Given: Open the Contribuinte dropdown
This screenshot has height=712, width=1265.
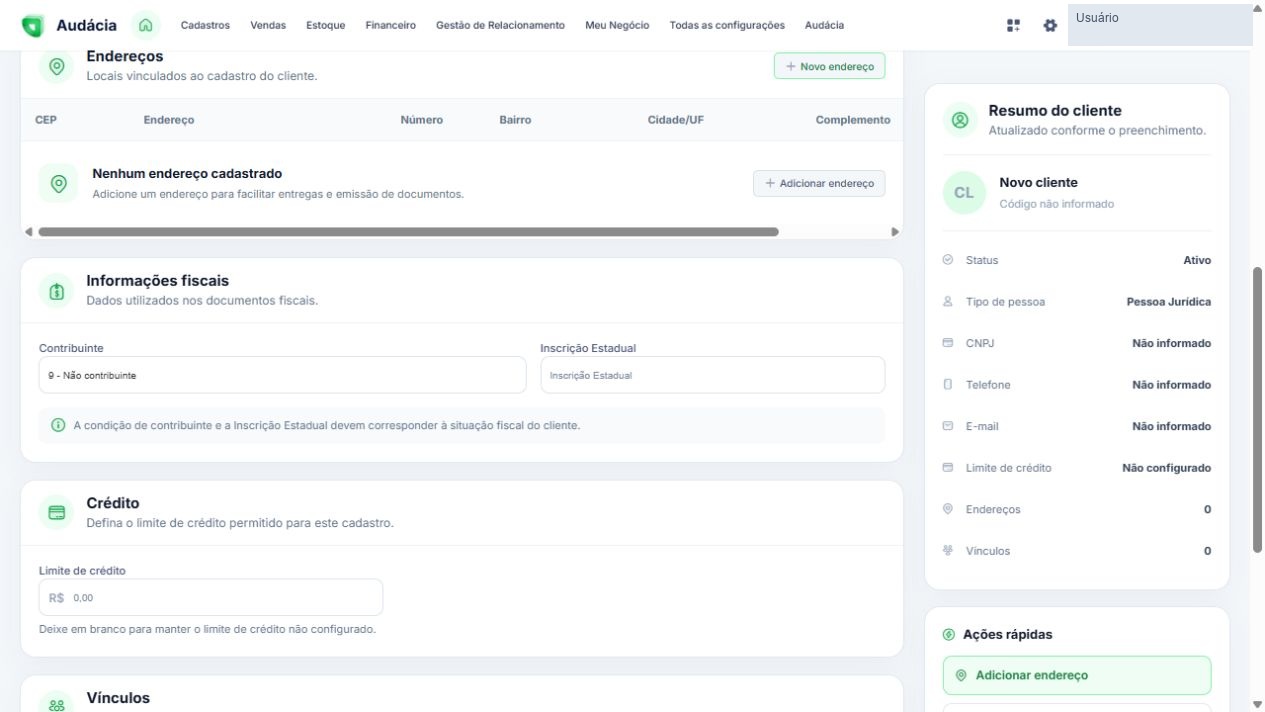Looking at the screenshot, I should pyautogui.click(x=282, y=375).
